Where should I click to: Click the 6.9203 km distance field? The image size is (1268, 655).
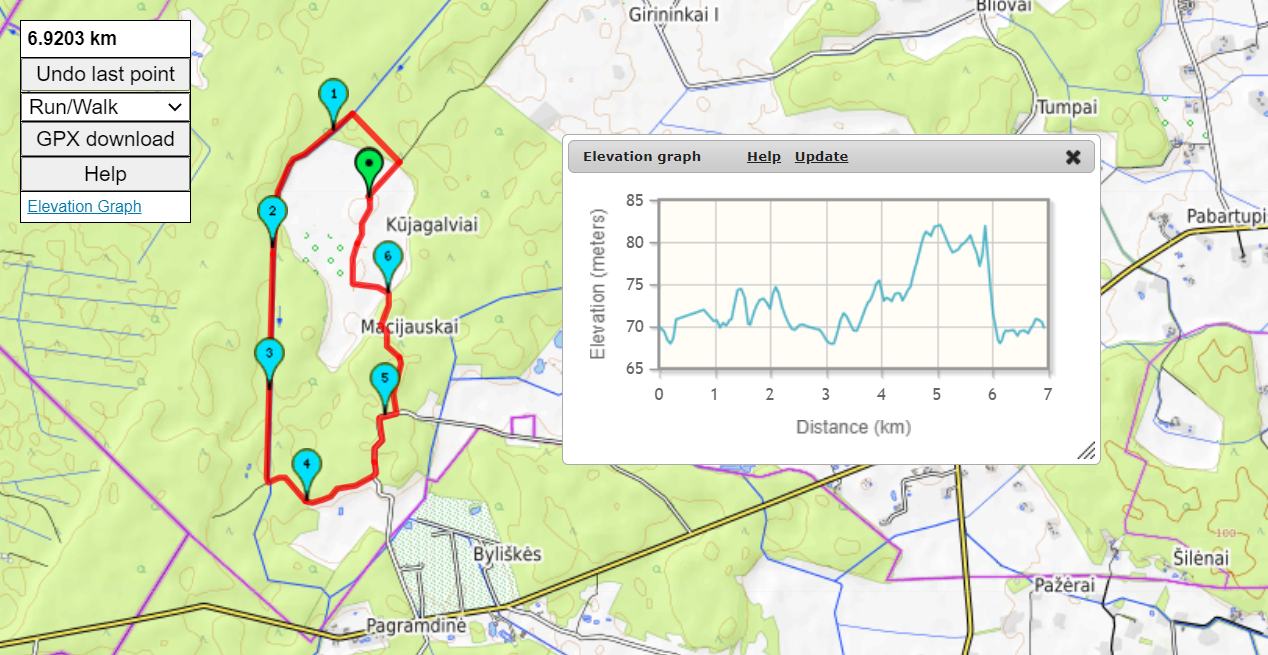[105, 40]
